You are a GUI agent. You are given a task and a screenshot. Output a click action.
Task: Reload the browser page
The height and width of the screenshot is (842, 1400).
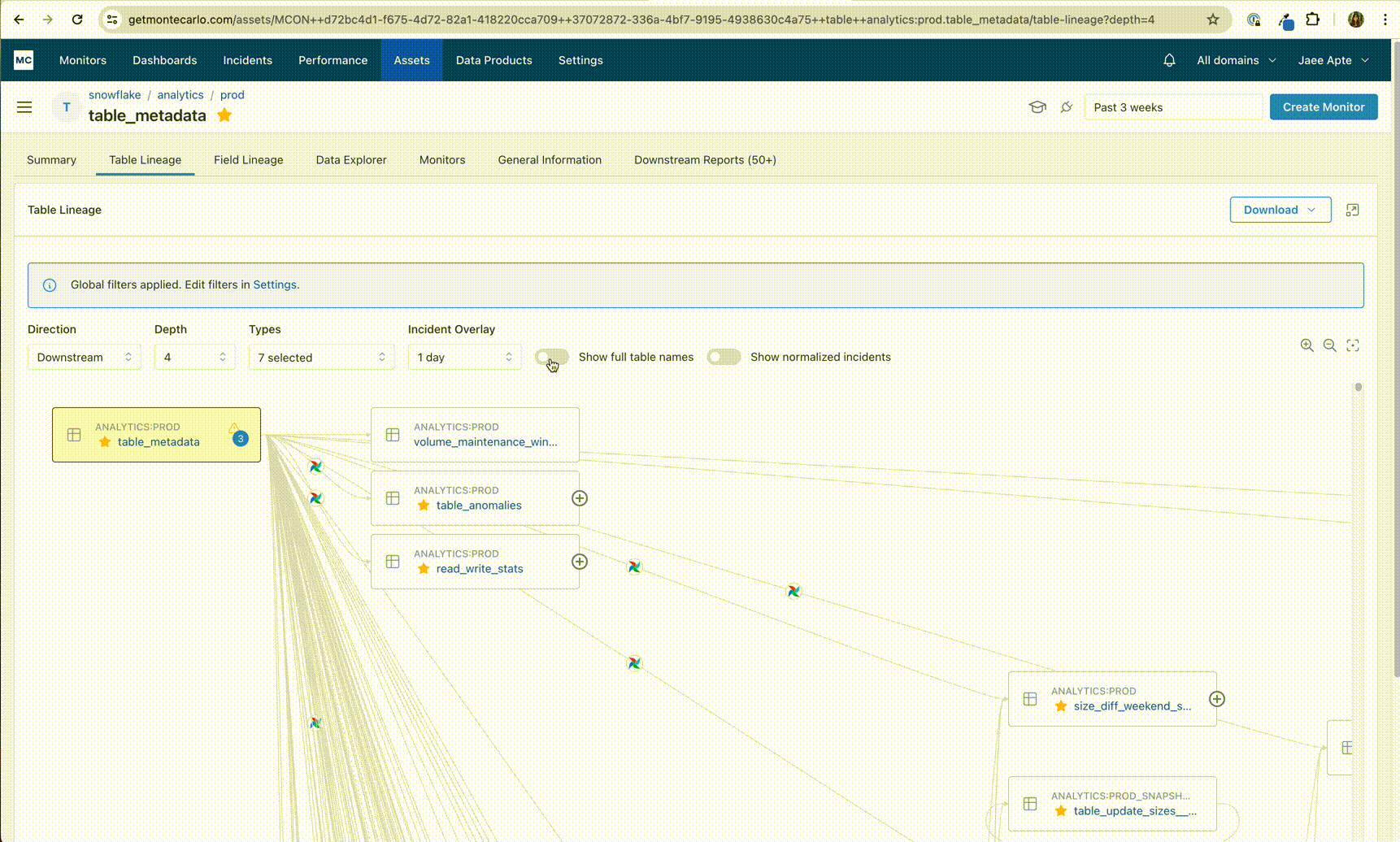pyautogui.click(x=77, y=20)
